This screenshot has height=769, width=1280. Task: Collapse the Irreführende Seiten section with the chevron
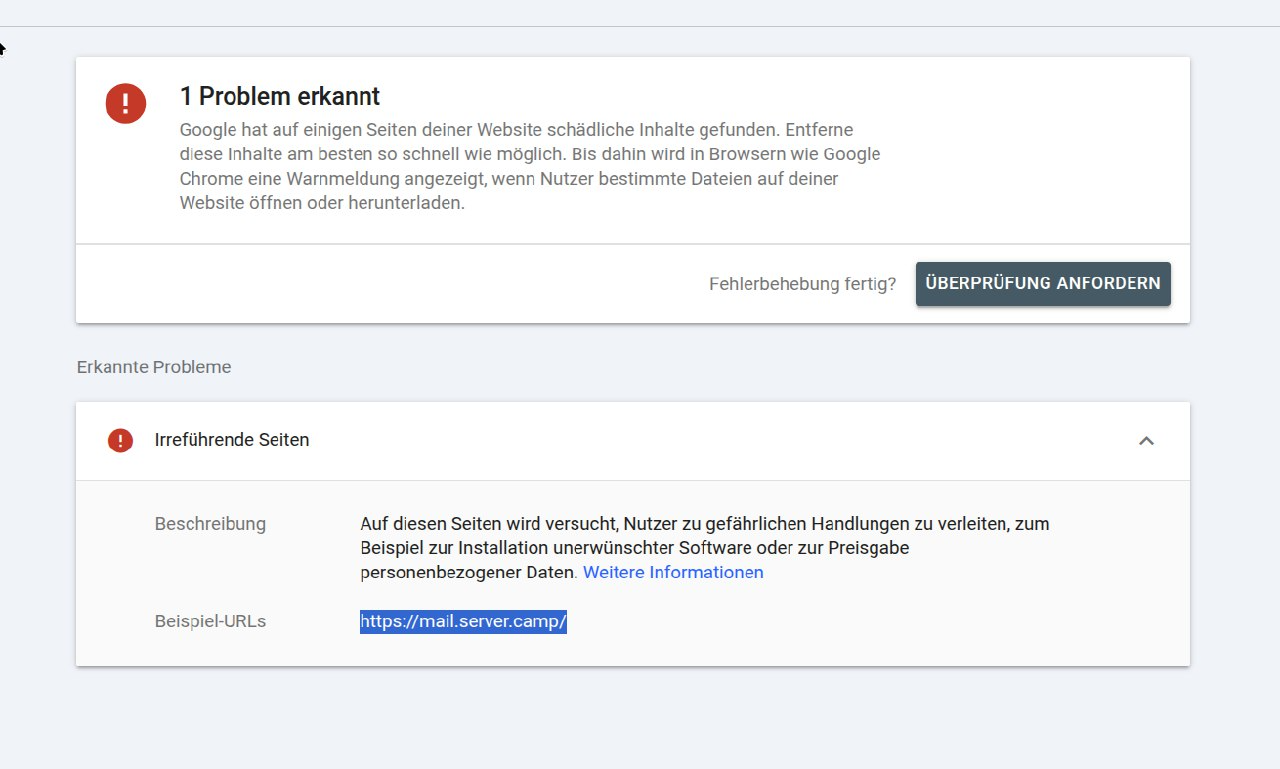[x=1146, y=440]
